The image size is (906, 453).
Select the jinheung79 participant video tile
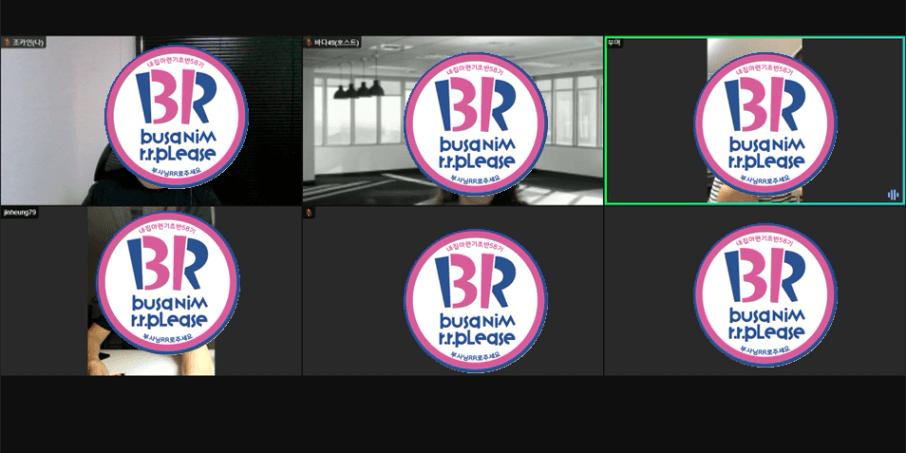coord(151,291)
